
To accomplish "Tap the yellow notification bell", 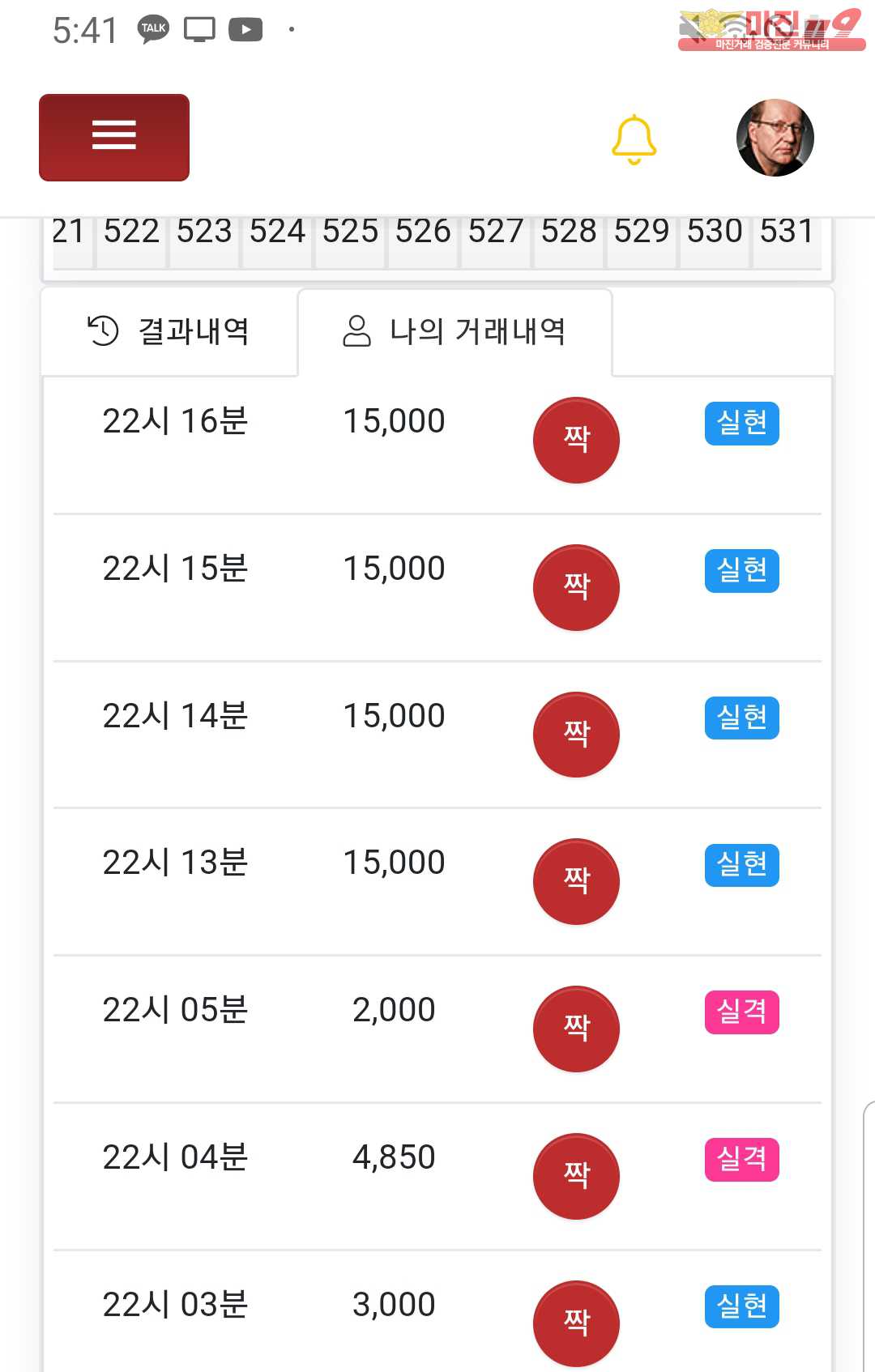I will click(634, 139).
